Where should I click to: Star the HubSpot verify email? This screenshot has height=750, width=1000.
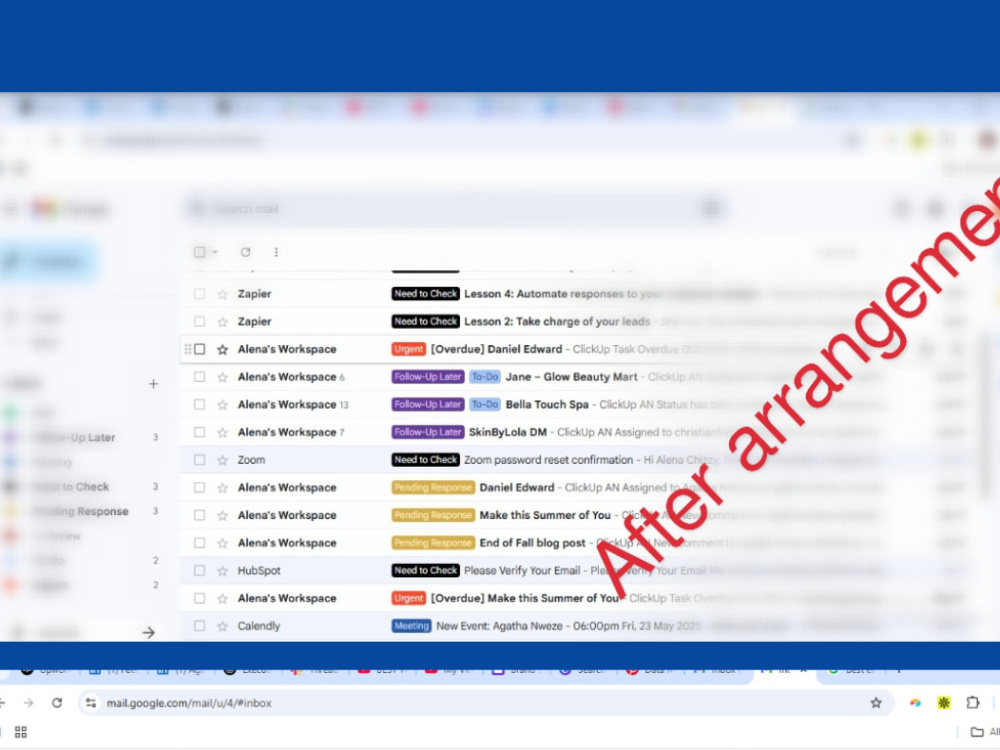[x=223, y=571]
